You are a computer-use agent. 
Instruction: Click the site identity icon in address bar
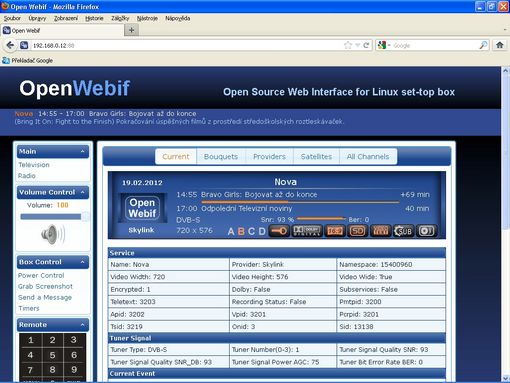point(24,45)
